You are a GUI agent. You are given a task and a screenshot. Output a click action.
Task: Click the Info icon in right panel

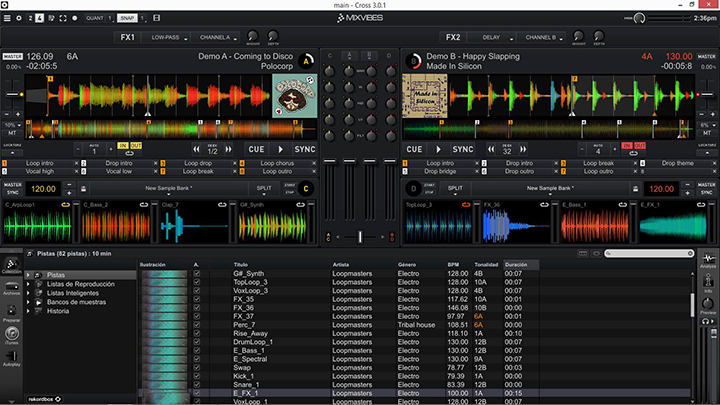708,282
